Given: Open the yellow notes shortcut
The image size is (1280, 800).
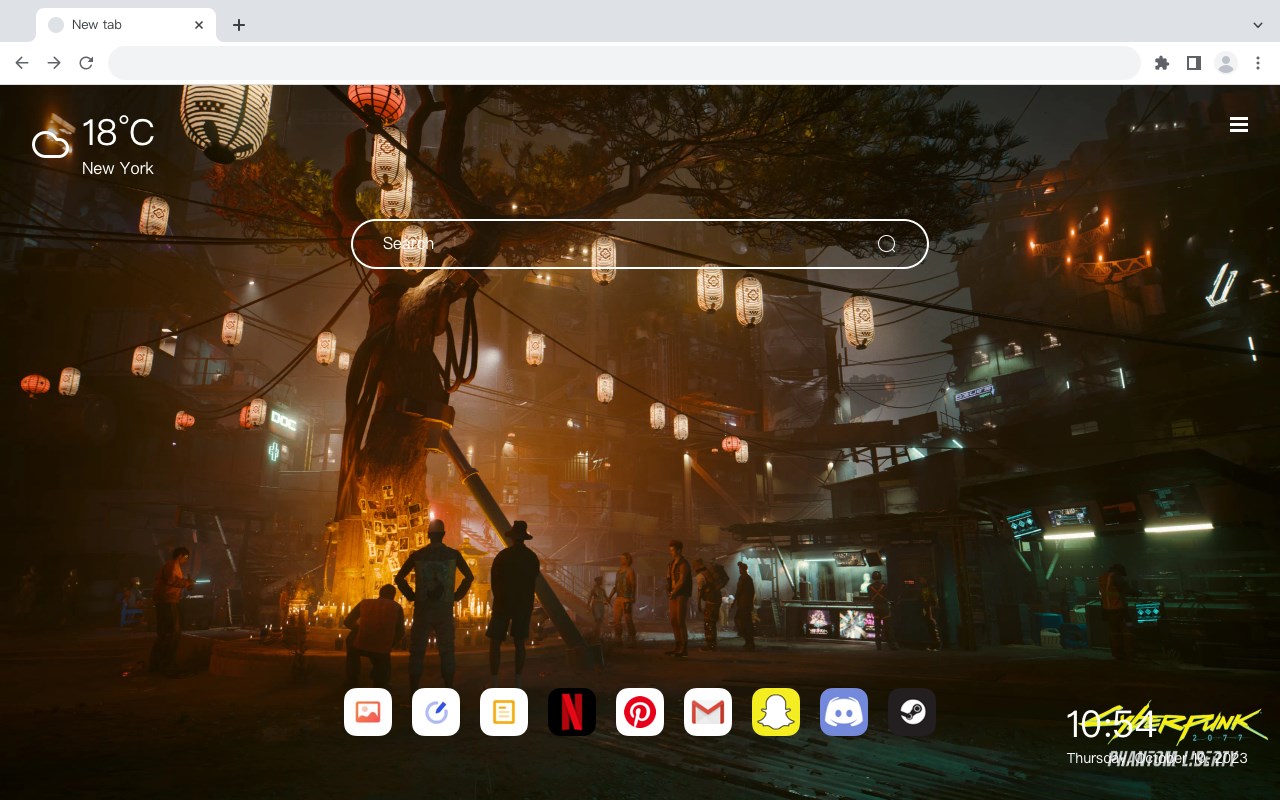Looking at the screenshot, I should point(504,712).
